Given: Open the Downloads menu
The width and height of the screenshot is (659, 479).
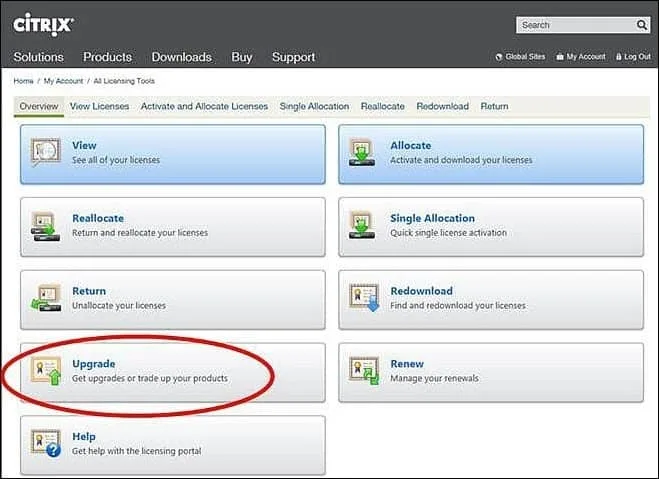Looking at the screenshot, I should pyautogui.click(x=182, y=57).
